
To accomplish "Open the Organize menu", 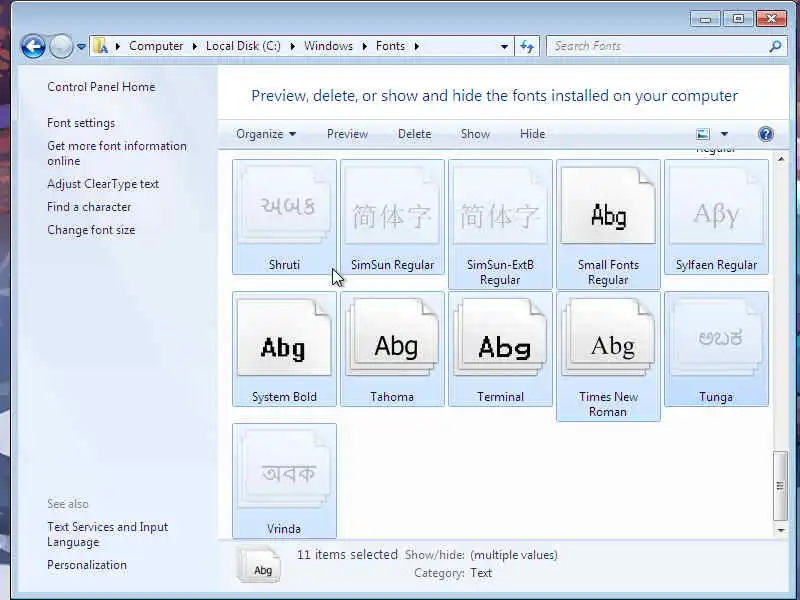I will pos(266,134).
